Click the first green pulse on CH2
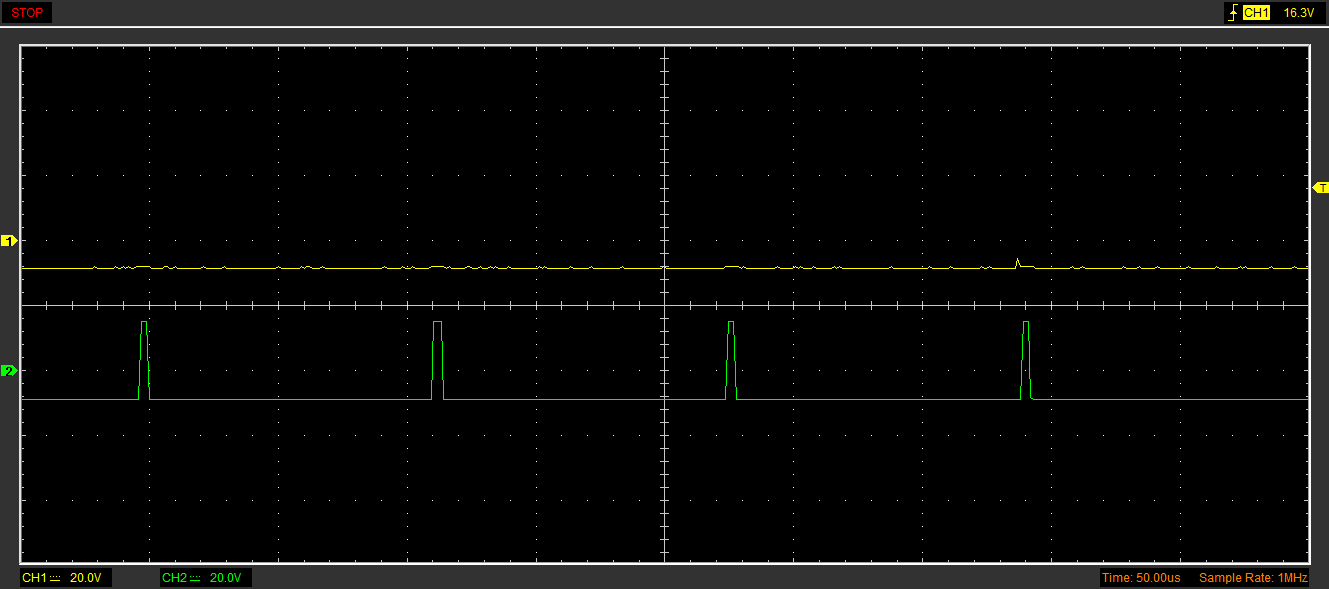This screenshot has width=1329, height=589. point(144,360)
